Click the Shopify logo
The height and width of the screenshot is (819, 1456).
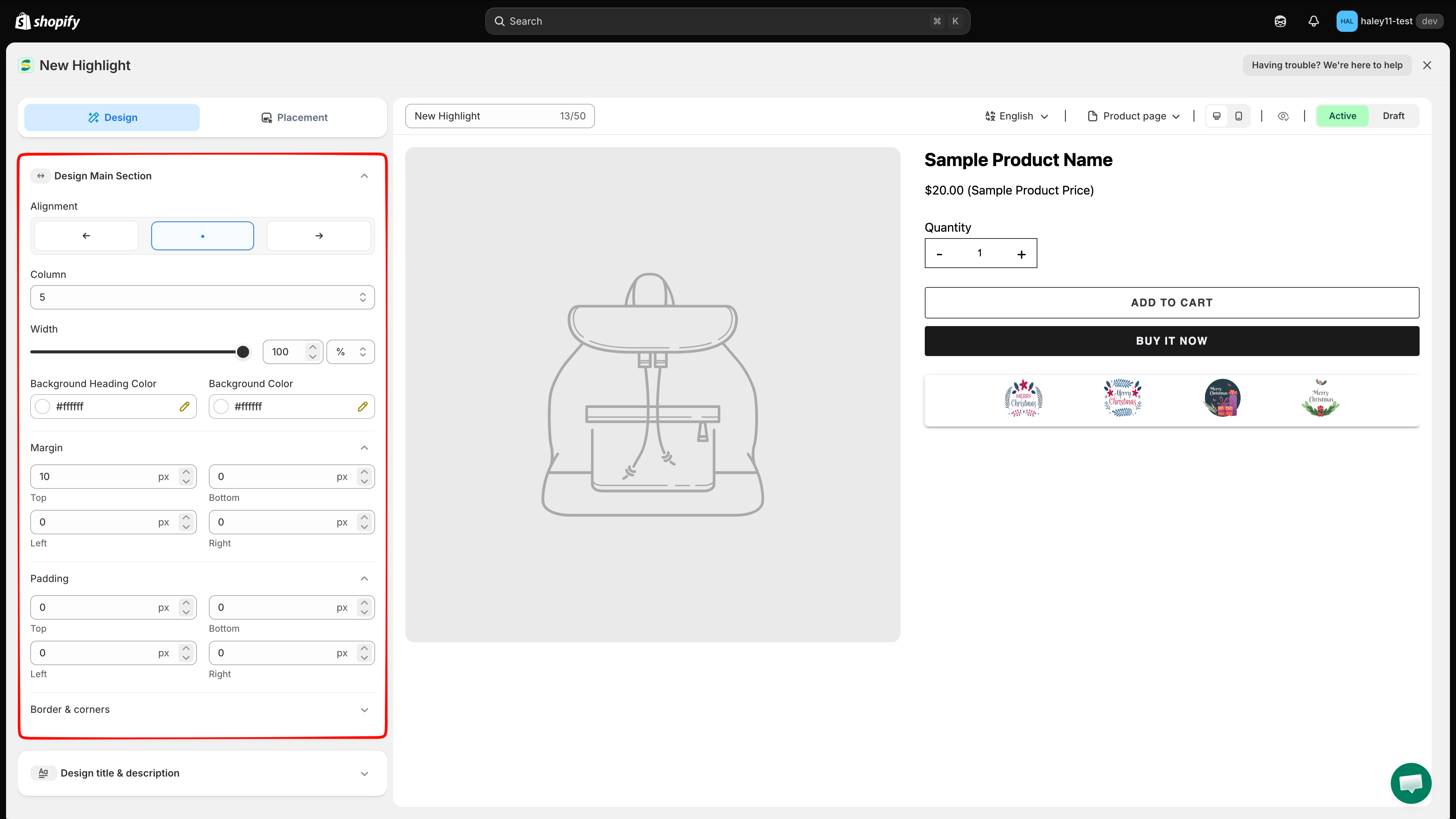[47, 22]
